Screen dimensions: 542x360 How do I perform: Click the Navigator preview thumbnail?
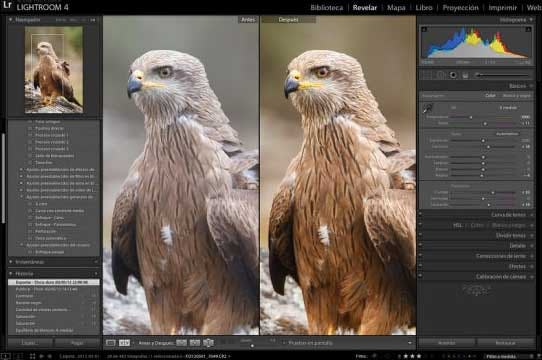click(x=54, y=70)
